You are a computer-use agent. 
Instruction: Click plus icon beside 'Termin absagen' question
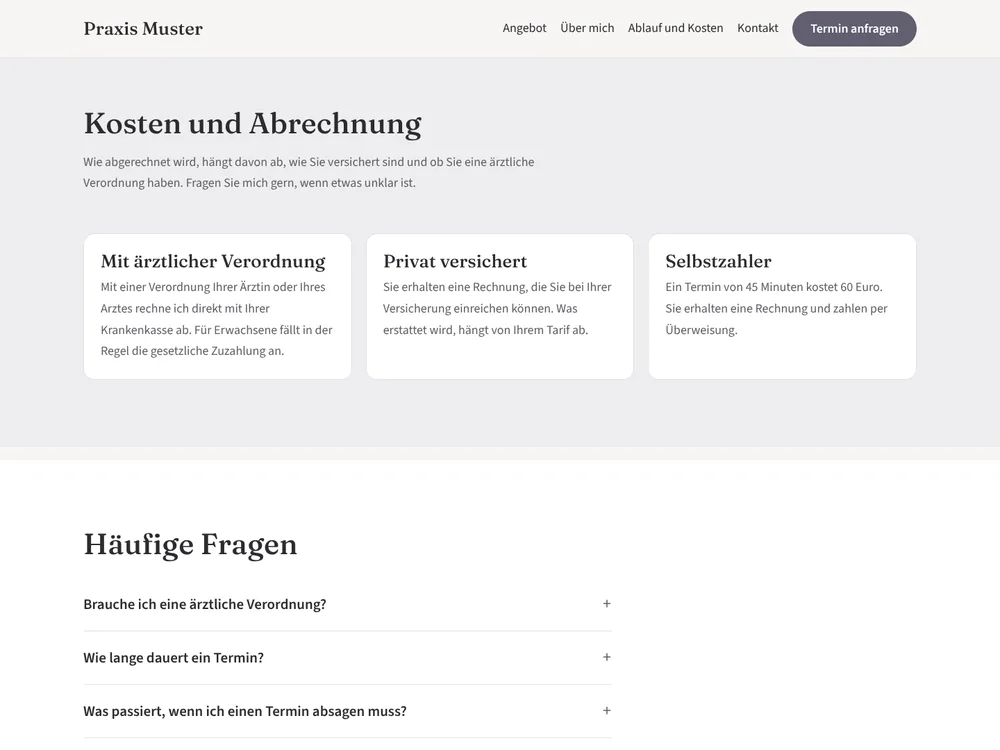click(607, 710)
